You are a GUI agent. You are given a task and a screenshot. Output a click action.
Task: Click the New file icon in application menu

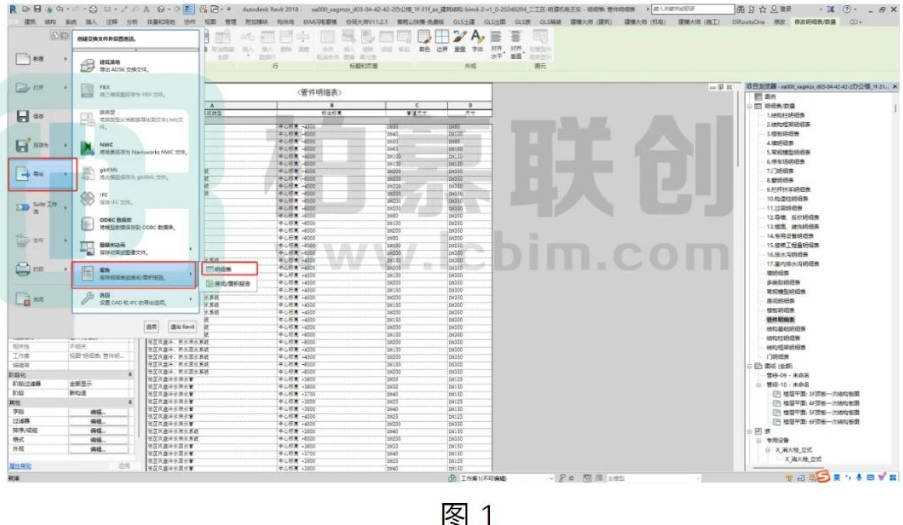[x=22, y=59]
